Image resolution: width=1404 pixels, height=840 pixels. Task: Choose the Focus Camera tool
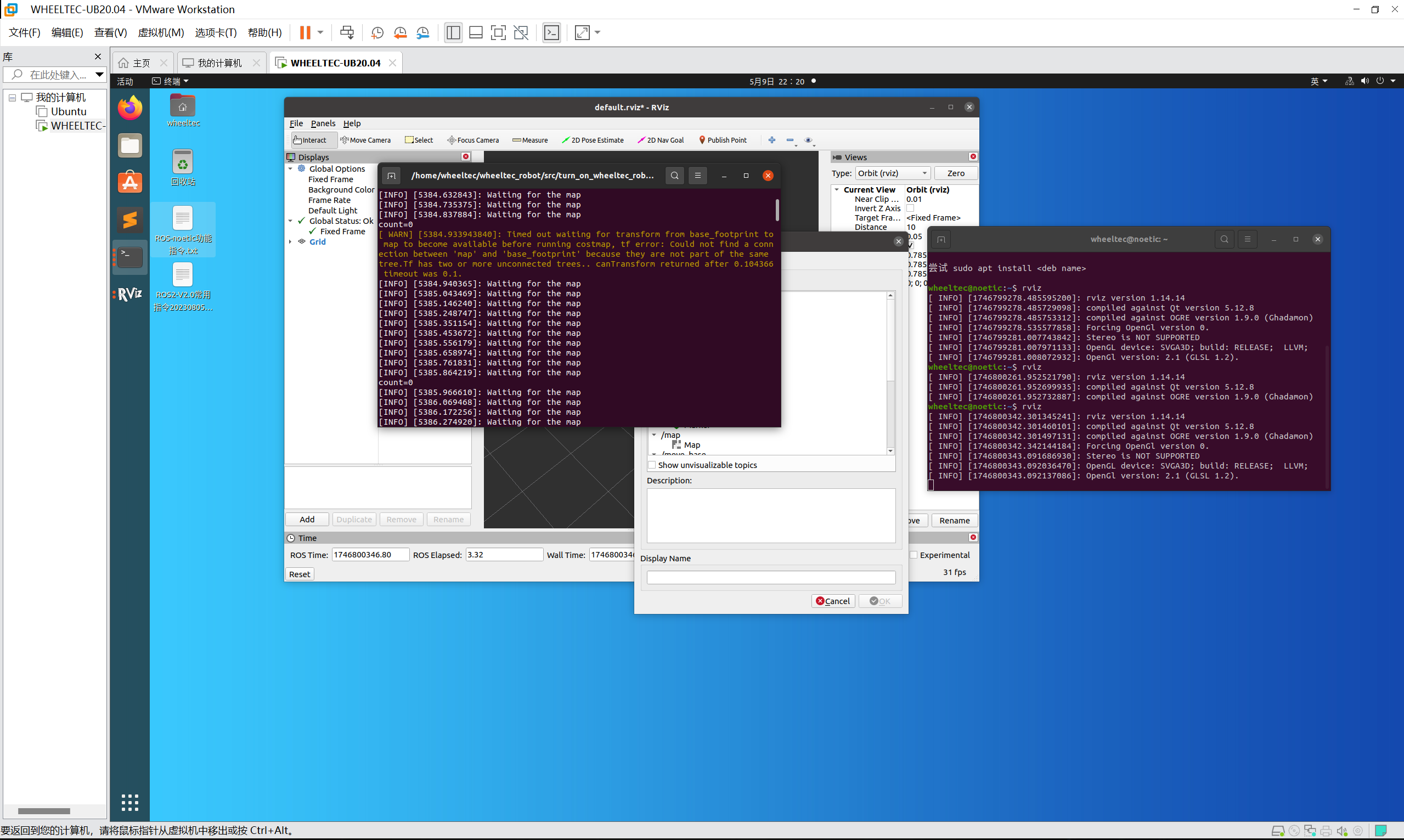472,140
